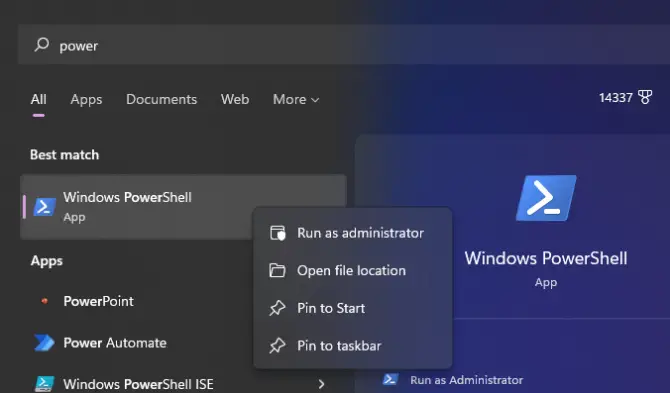Viewport: 670px width, 393px height.
Task: Expand the More filters dropdown
Action: point(296,100)
